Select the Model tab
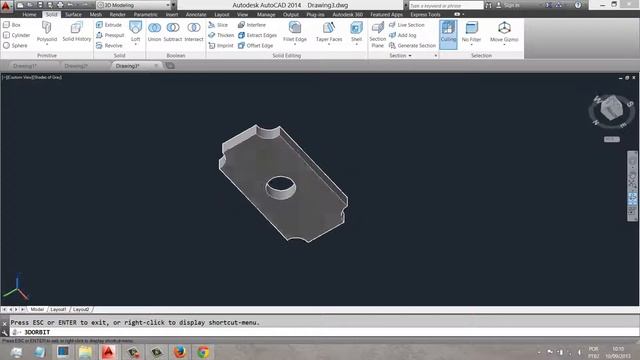 (37, 309)
